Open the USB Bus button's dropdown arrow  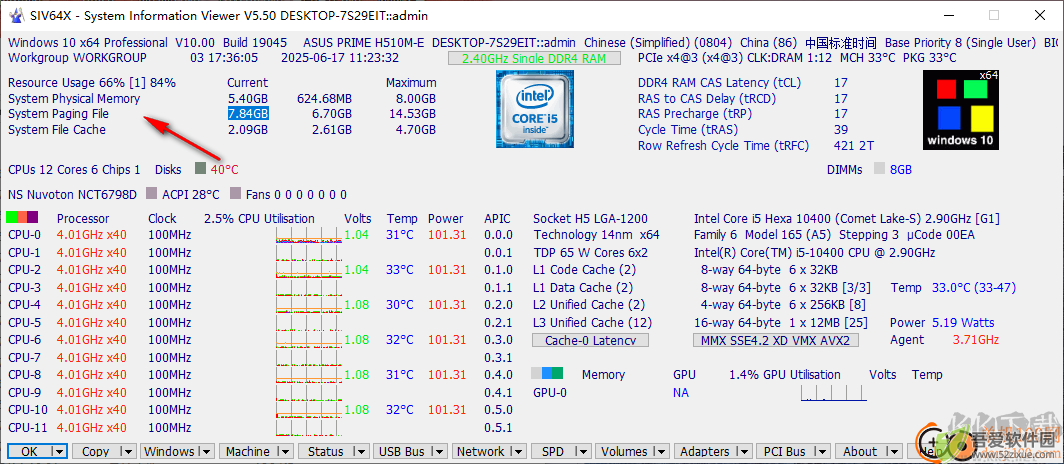tap(439, 452)
